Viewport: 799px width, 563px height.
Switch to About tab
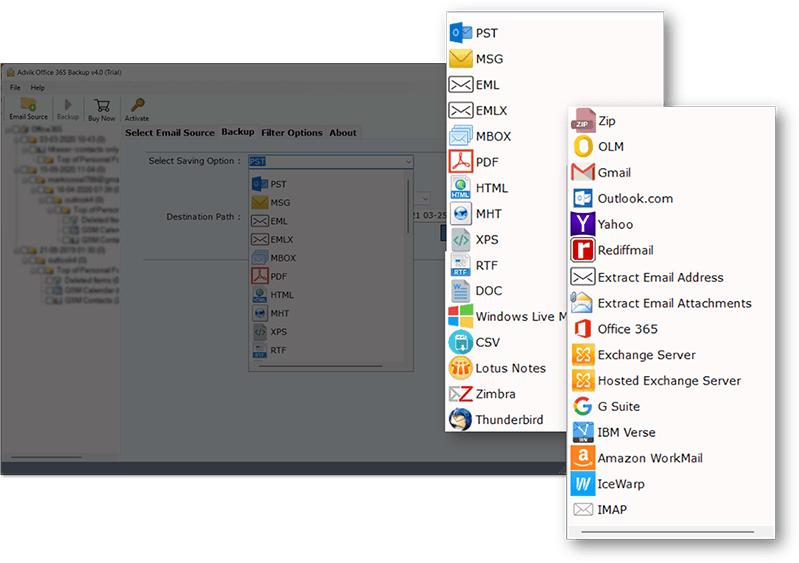point(343,132)
